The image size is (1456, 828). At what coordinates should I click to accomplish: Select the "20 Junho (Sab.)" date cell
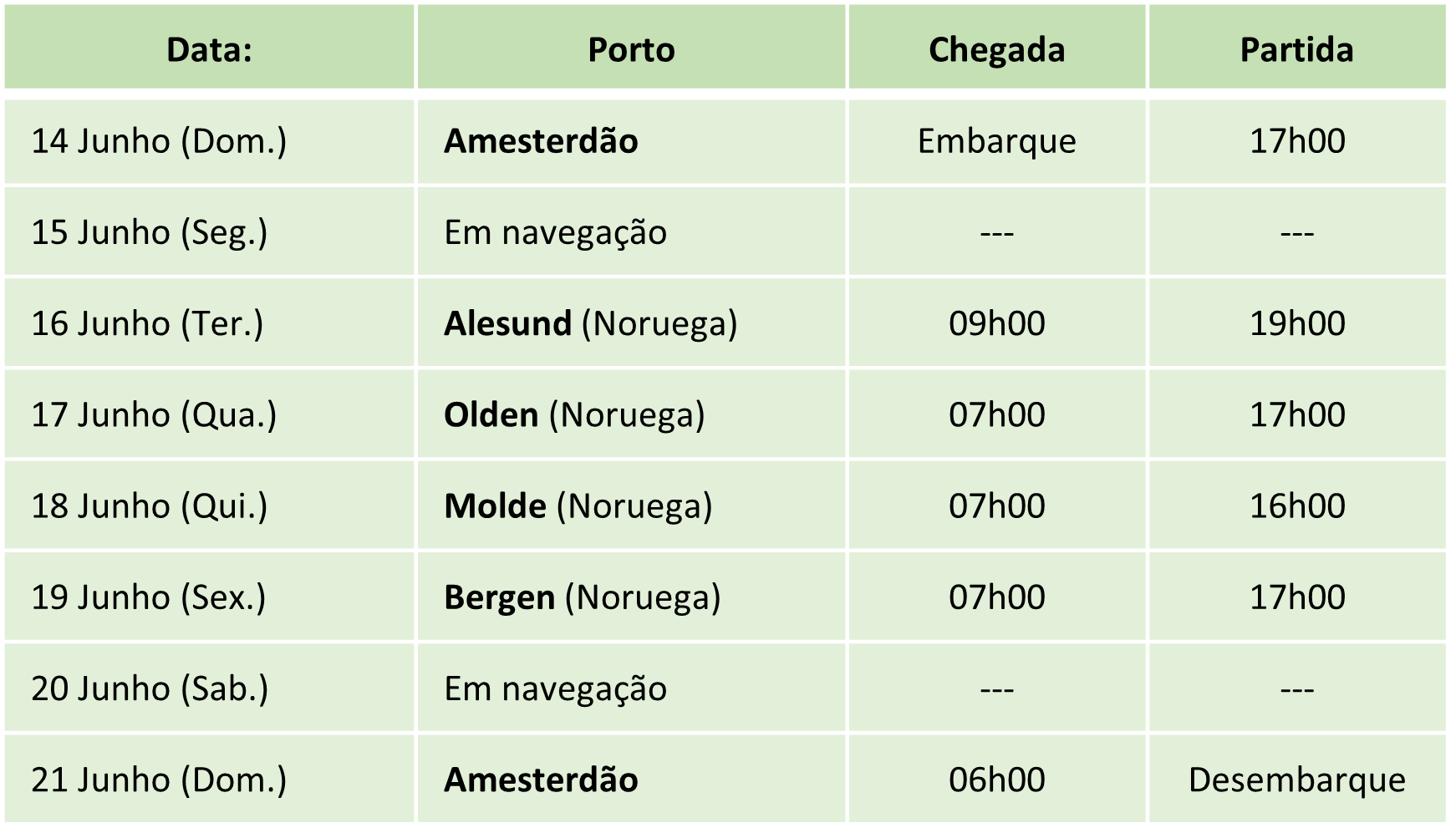coord(150,688)
